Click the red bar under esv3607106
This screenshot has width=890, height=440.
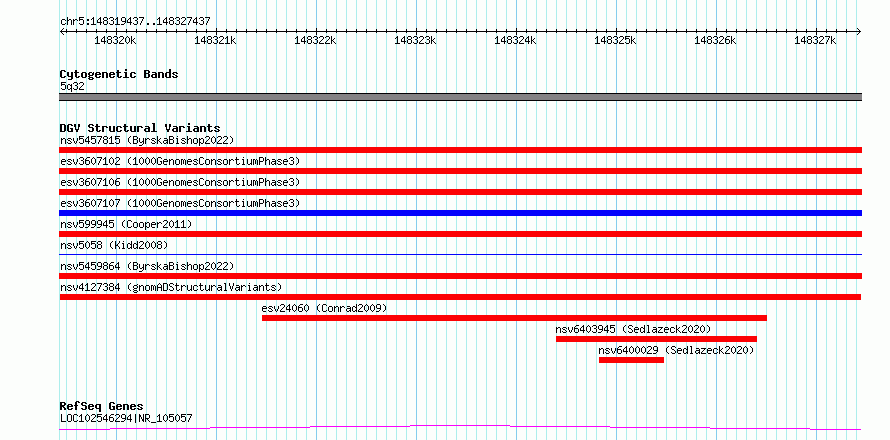tap(460, 192)
